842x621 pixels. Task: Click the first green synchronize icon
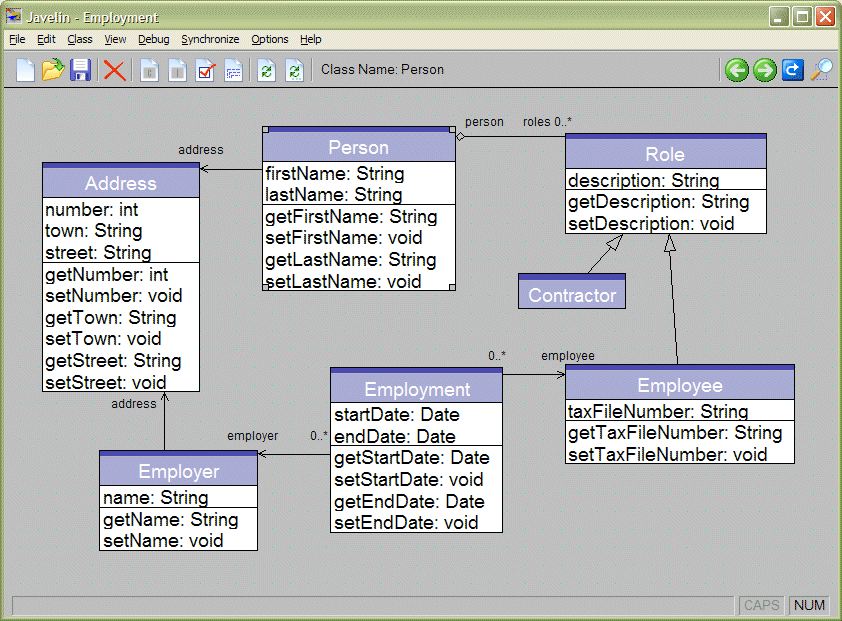(266, 70)
